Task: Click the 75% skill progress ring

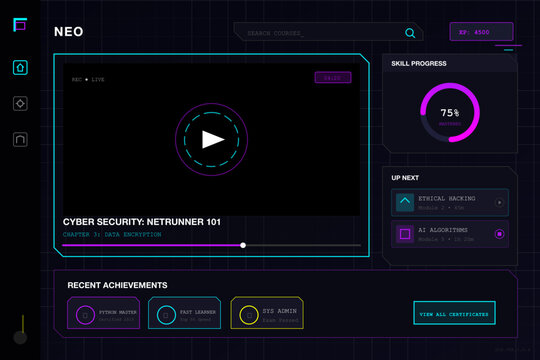Action: pyautogui.click(x=450, y=112)
